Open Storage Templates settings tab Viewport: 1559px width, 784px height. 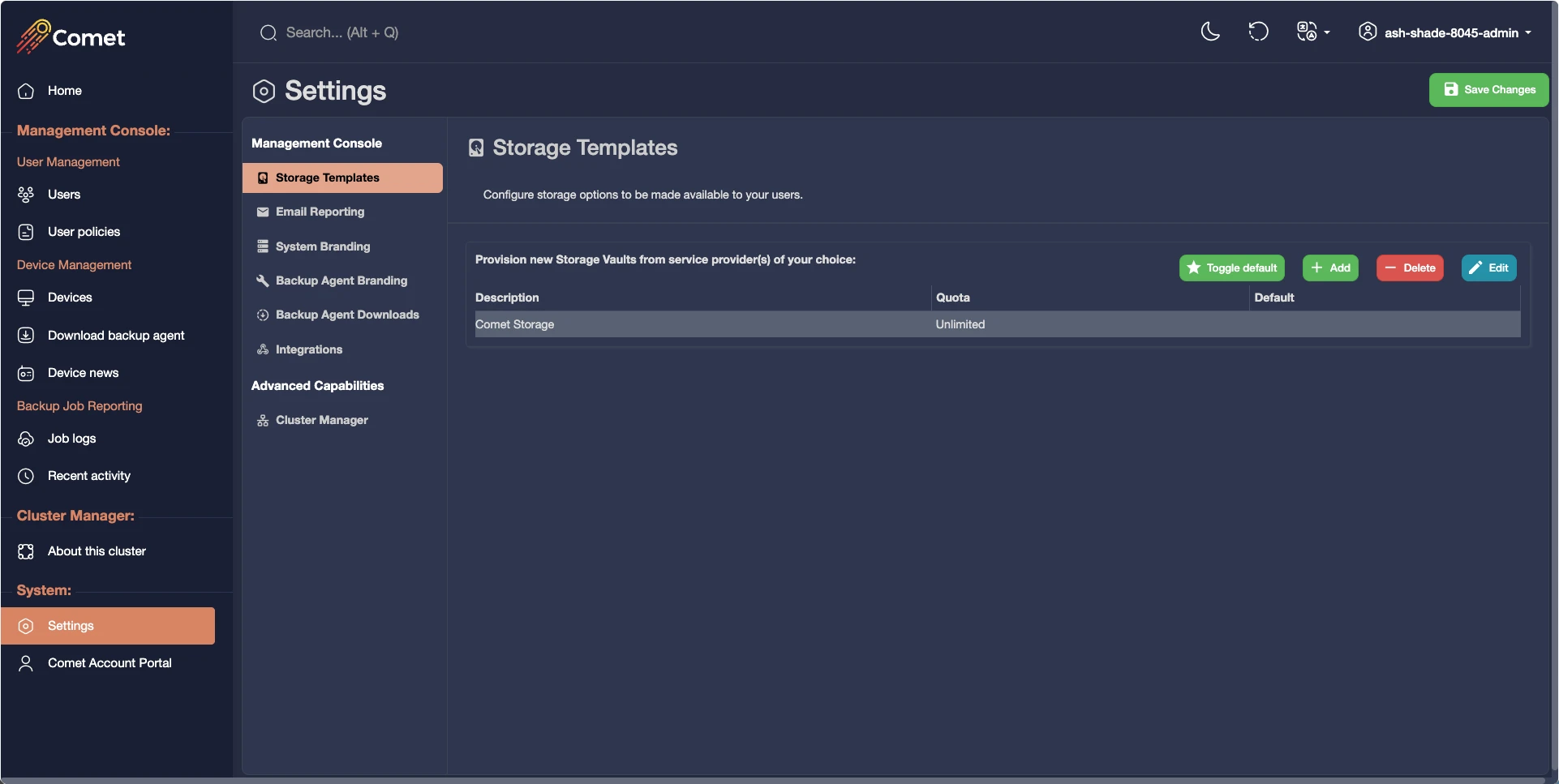coord(342,178)
